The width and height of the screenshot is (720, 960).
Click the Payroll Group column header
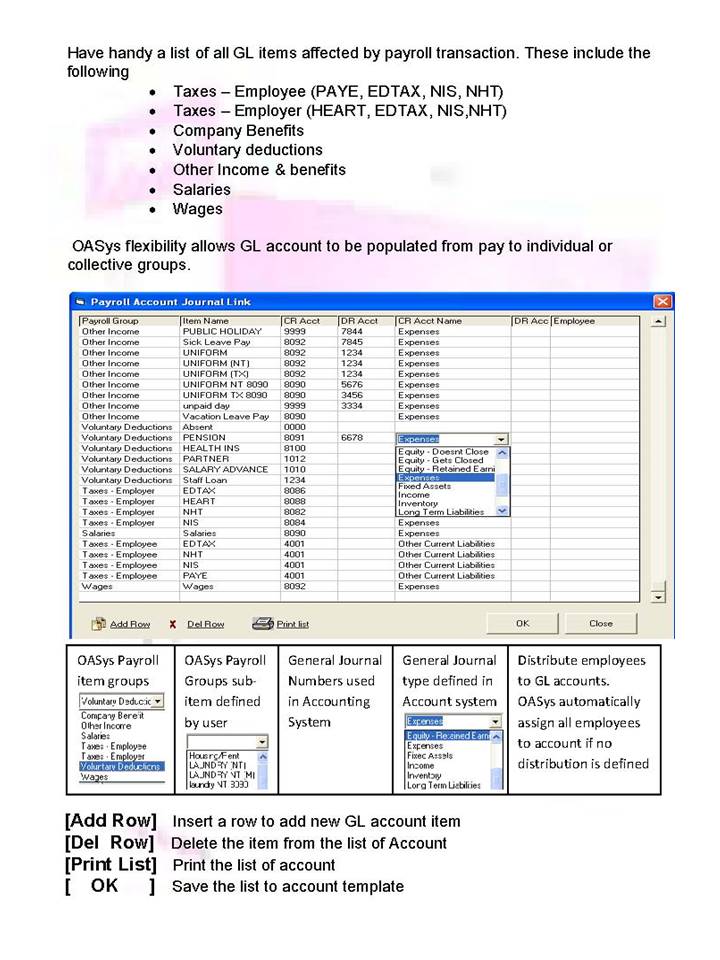129,321
